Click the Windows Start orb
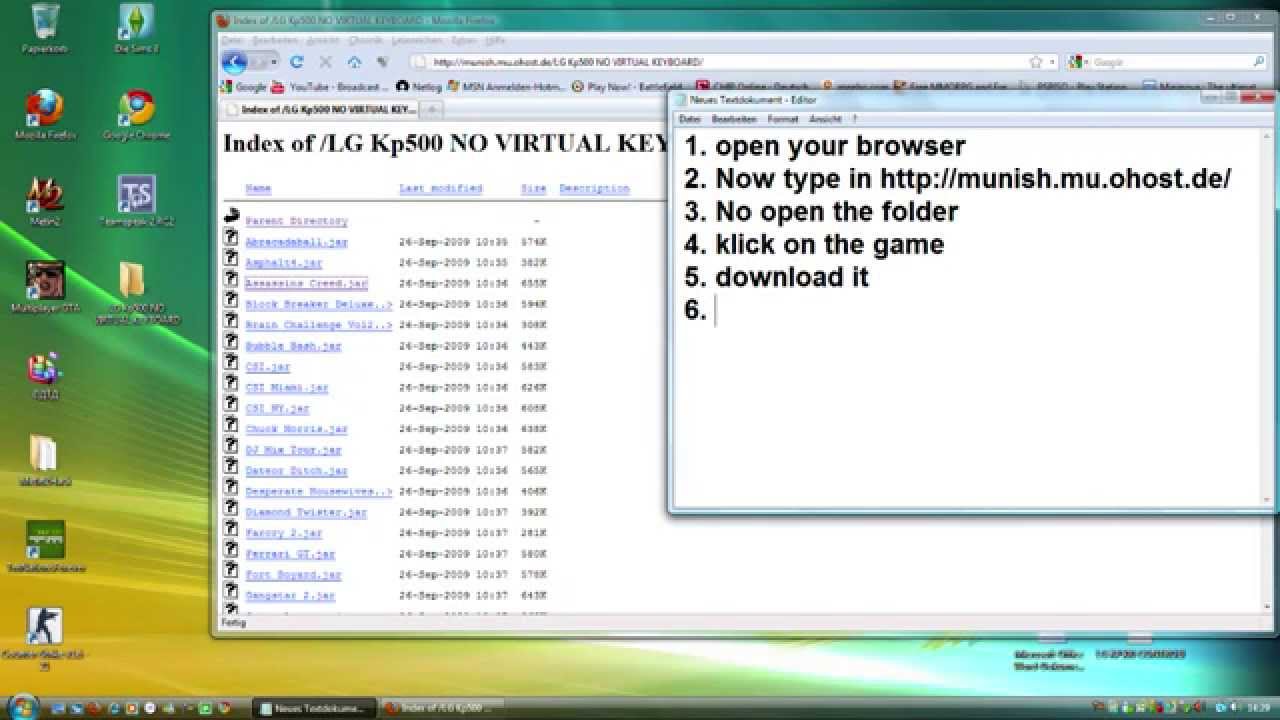The width and height of the screenshot is (1280, 720). tap(22, 706)
